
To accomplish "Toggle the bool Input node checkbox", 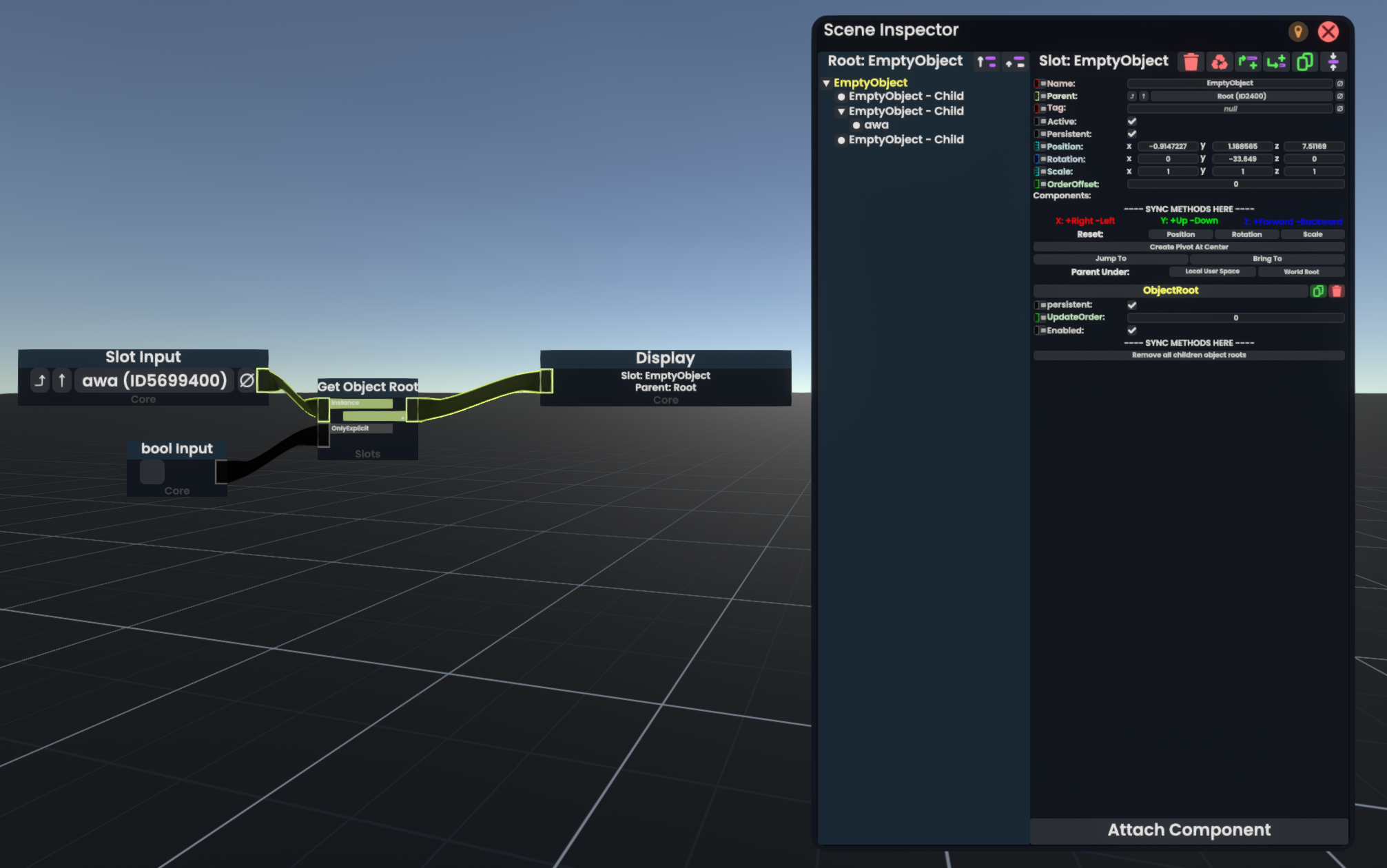I will [152, 472].
